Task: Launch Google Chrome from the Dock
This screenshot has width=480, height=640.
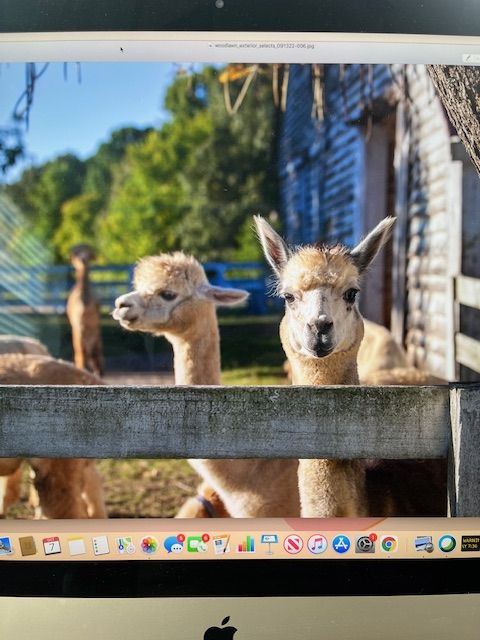Action: click(x=389, y=544)
